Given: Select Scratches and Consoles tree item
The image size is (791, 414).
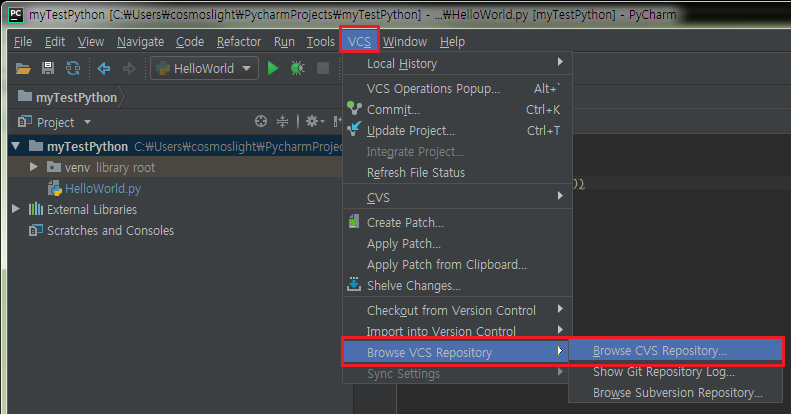Looking at the screenshot, I should (x=110, y=230).
